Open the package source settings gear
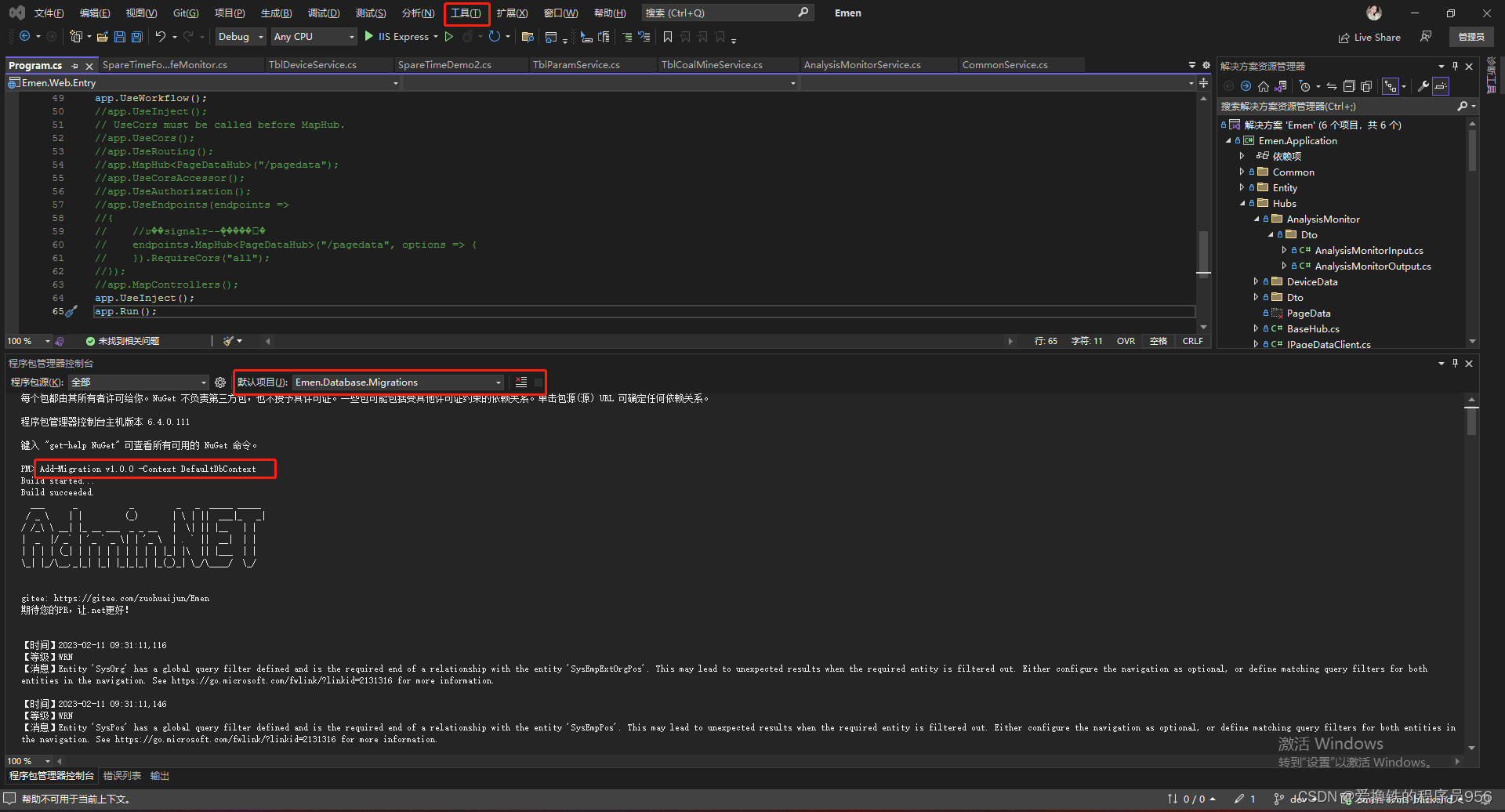The height and width of the screenshot is (812, 1505). click(x=220, y=382)
